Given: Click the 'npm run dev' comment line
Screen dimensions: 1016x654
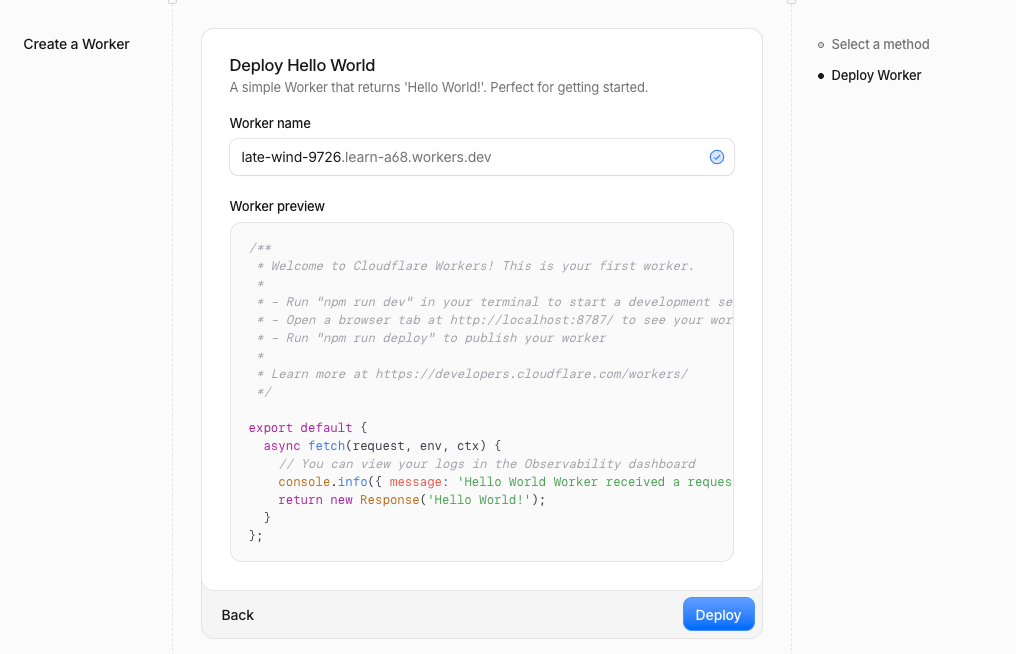Looking at the screenshot, I should tap(494, 302).
